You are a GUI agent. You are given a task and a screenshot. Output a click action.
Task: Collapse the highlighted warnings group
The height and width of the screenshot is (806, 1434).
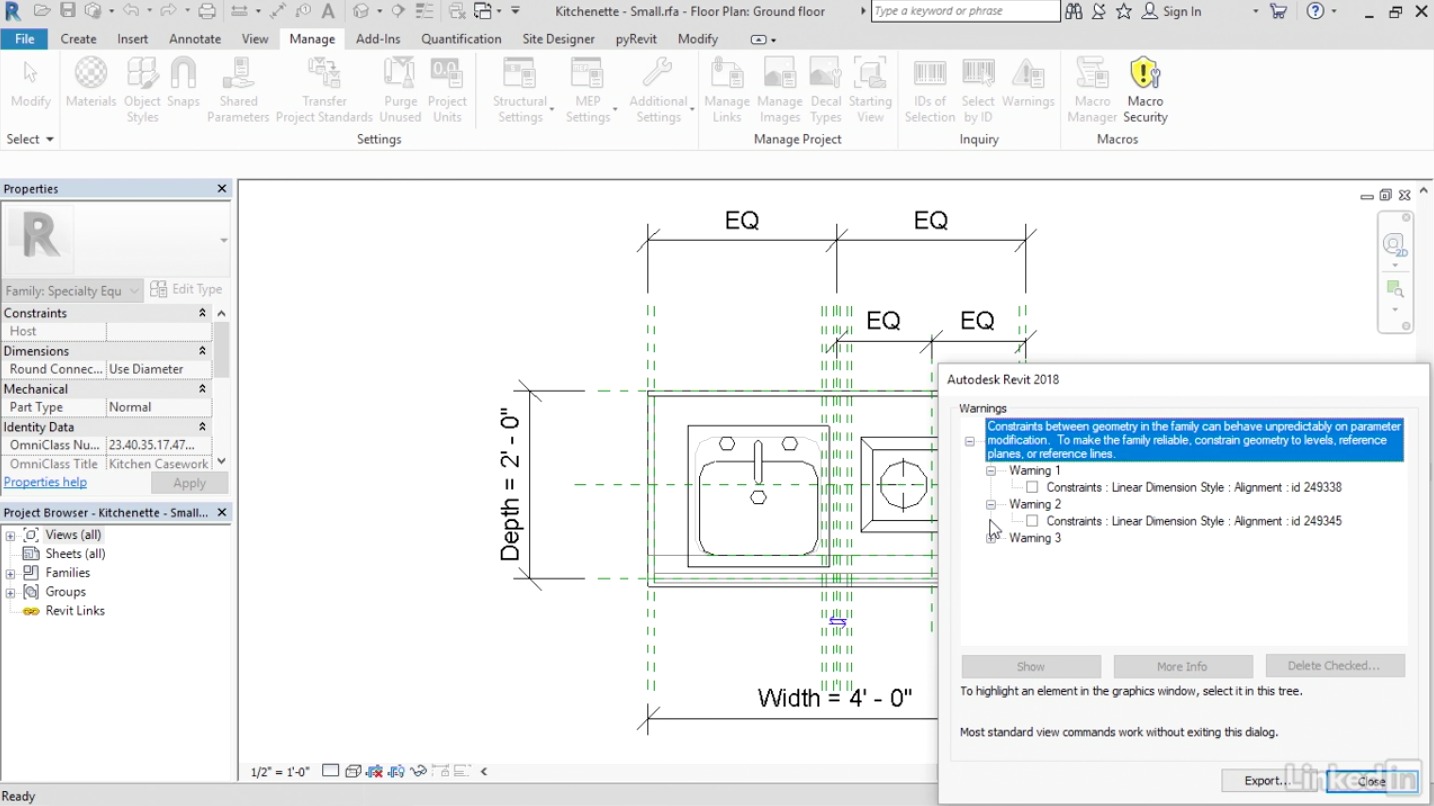(x=969, y=441)
